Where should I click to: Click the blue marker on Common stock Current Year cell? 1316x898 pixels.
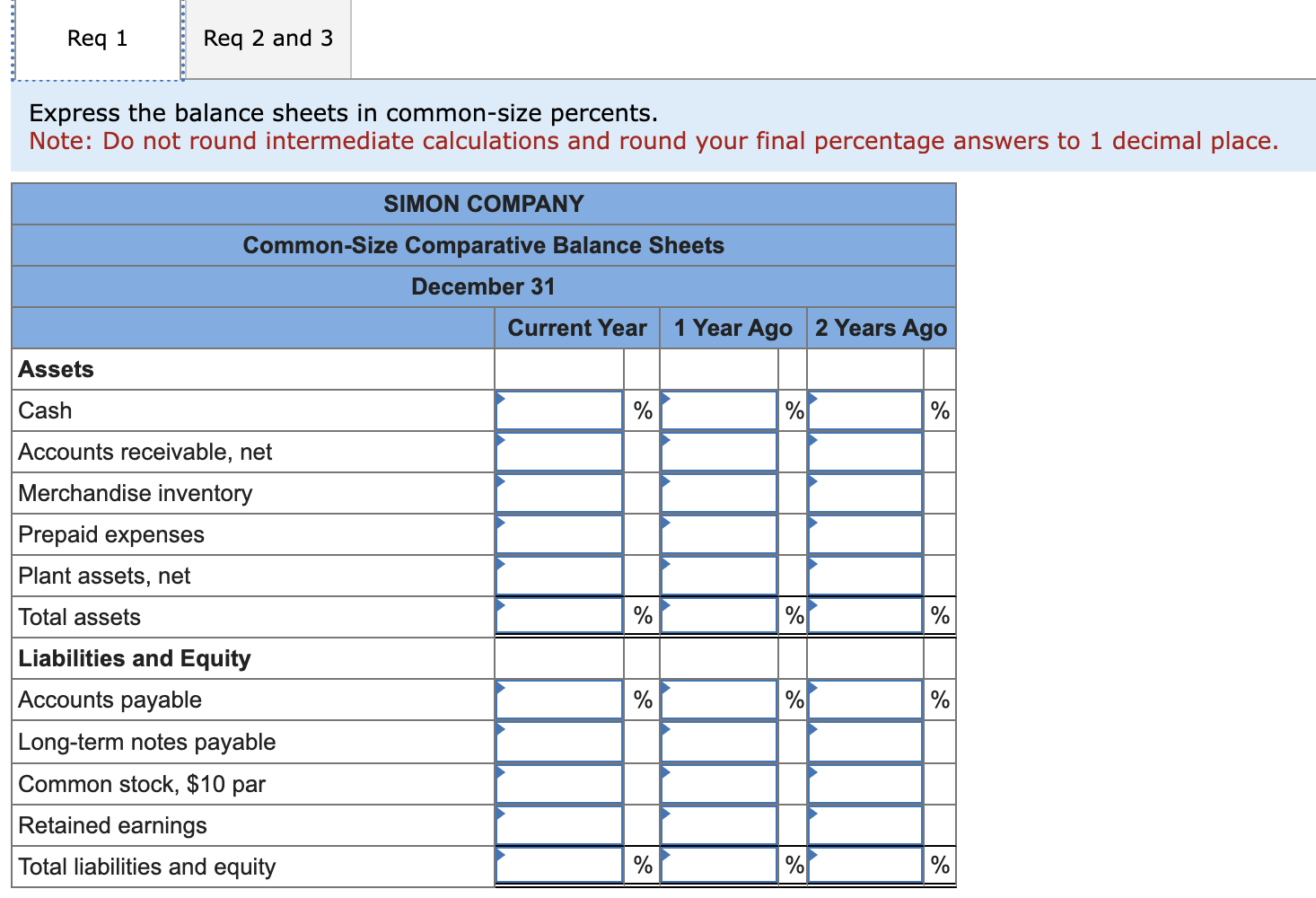[501, 773]
